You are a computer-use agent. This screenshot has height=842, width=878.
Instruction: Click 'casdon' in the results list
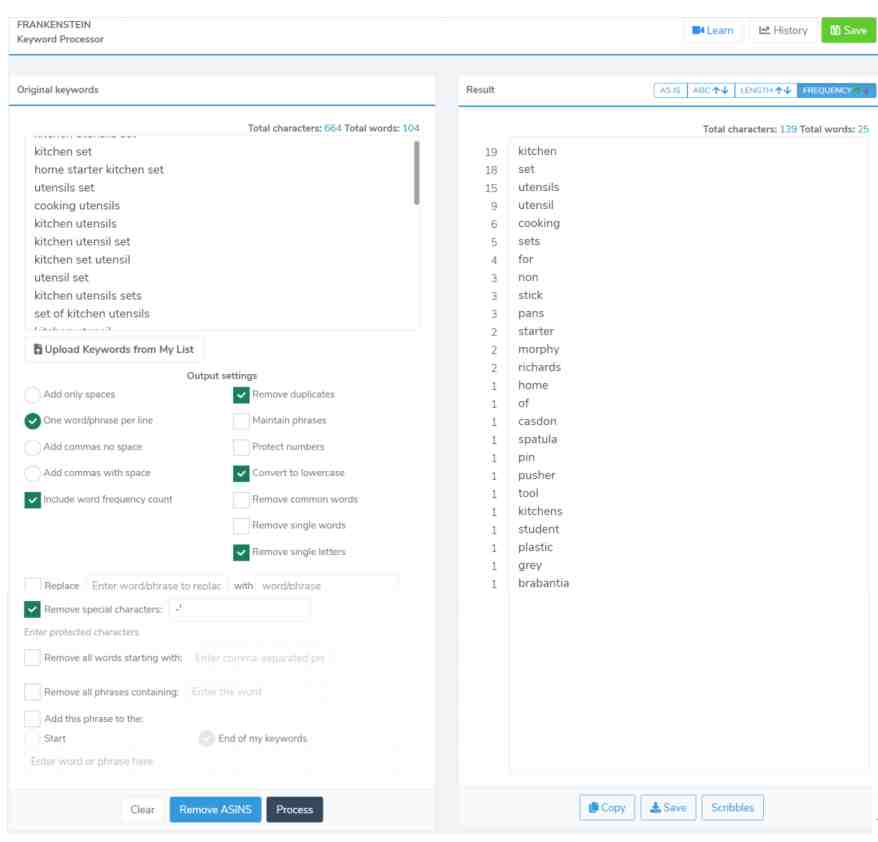tap(537, 421)
